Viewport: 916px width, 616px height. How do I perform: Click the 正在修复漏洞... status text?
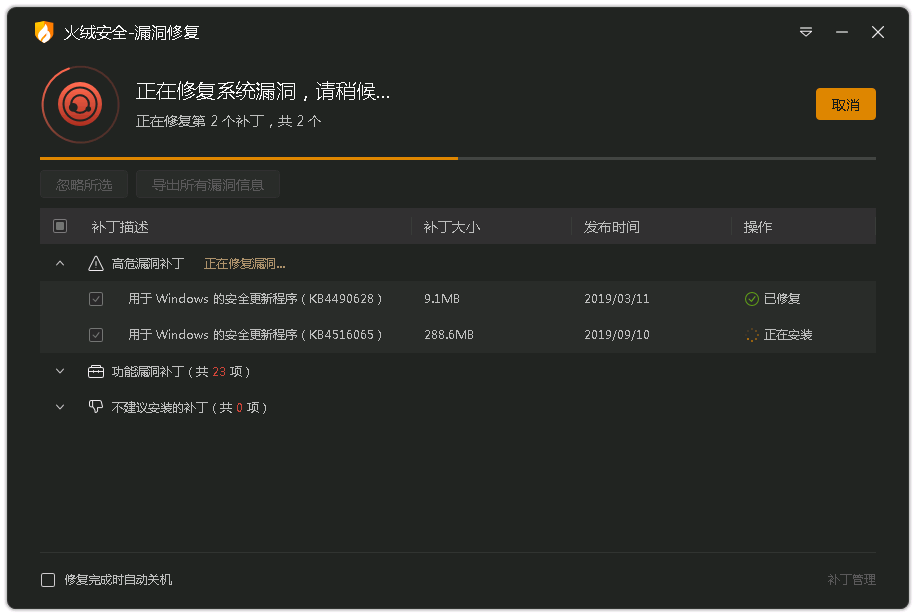244,264
